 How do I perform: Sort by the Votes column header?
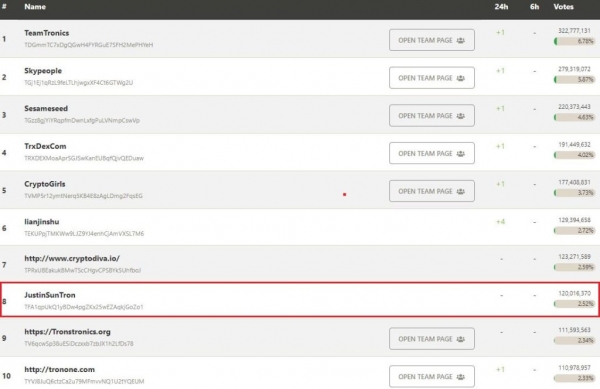coord(563,7)
